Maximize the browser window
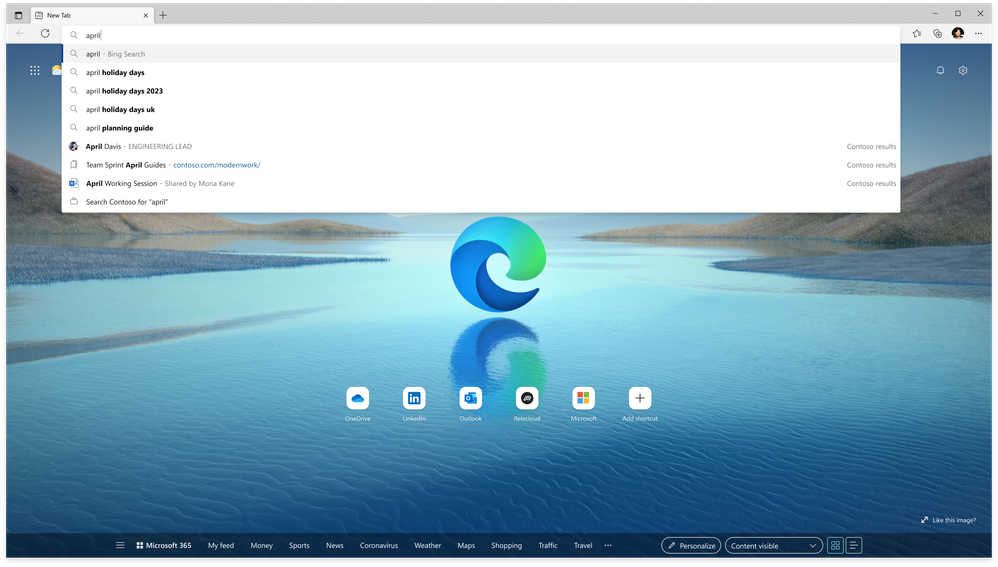The height and width of the screenshot is (567, 998). pos(957,13)
